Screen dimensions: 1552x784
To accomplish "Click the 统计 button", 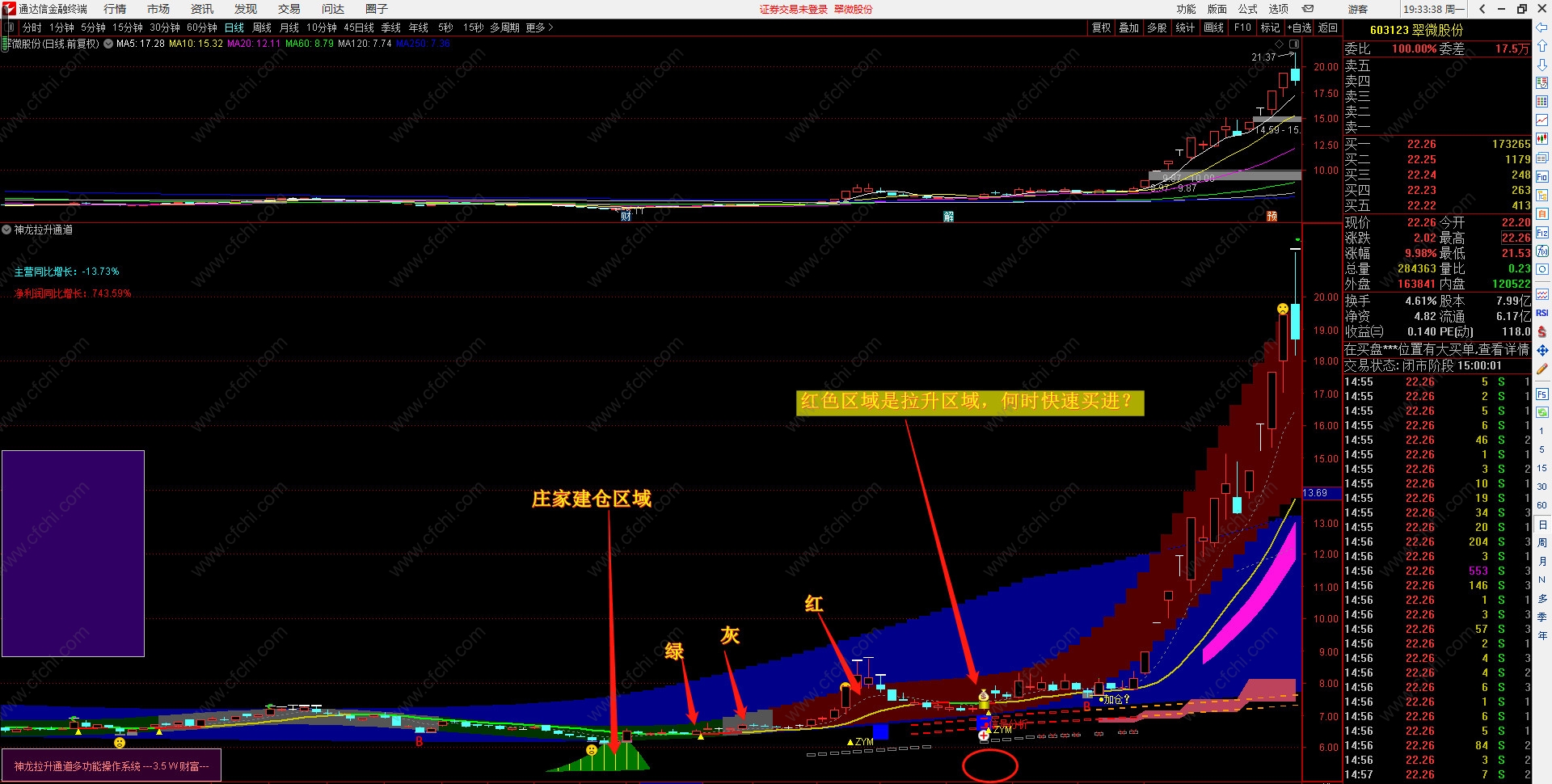I will pyautogui.click(x=1185, y=27).
